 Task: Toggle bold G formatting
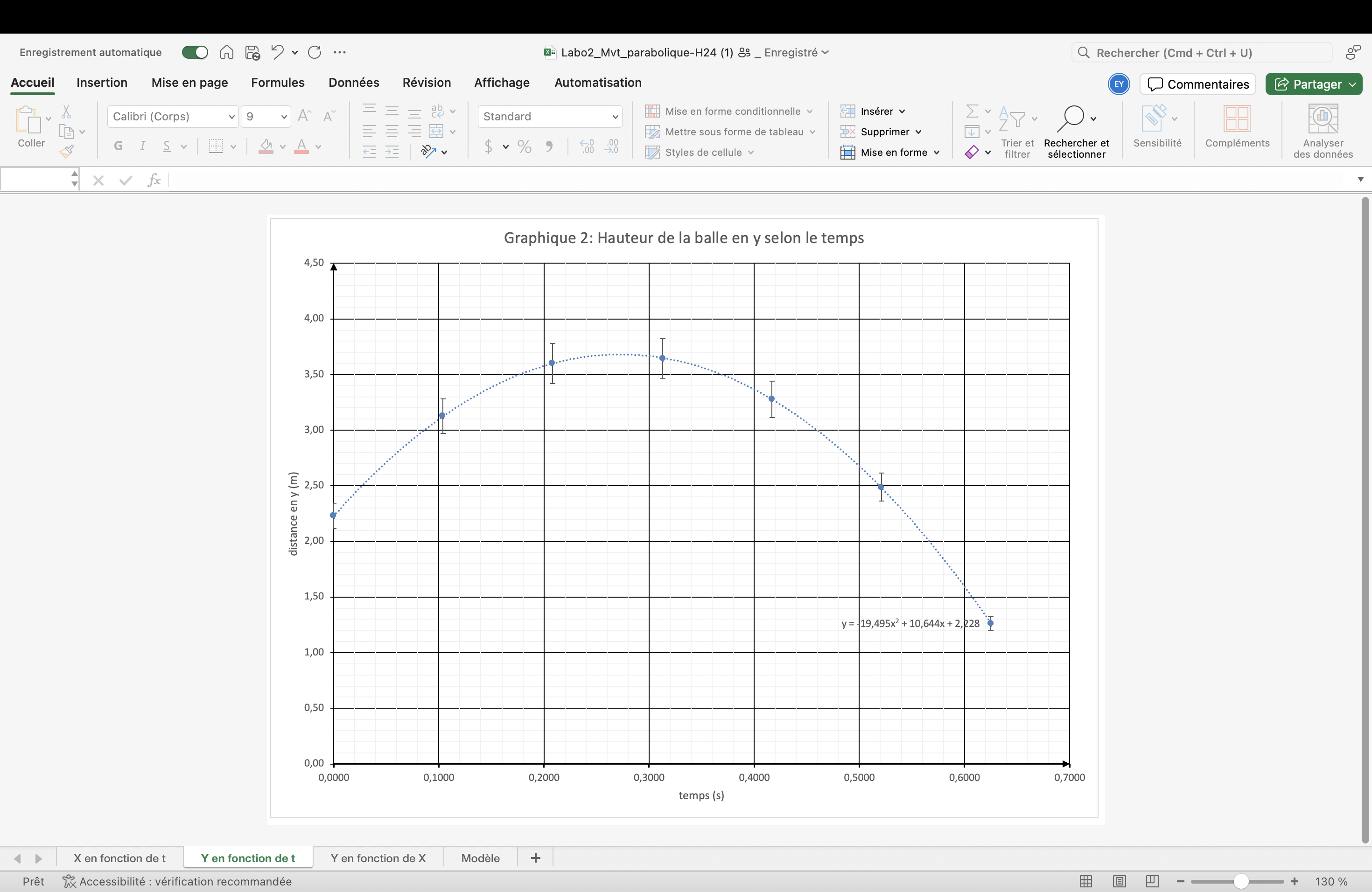click(x=118, y=146)
